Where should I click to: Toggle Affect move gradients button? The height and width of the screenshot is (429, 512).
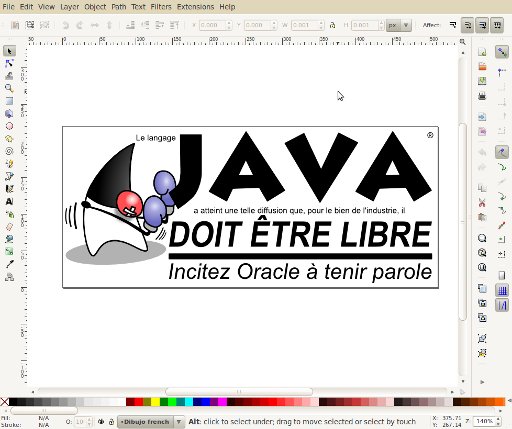point(482,25)
